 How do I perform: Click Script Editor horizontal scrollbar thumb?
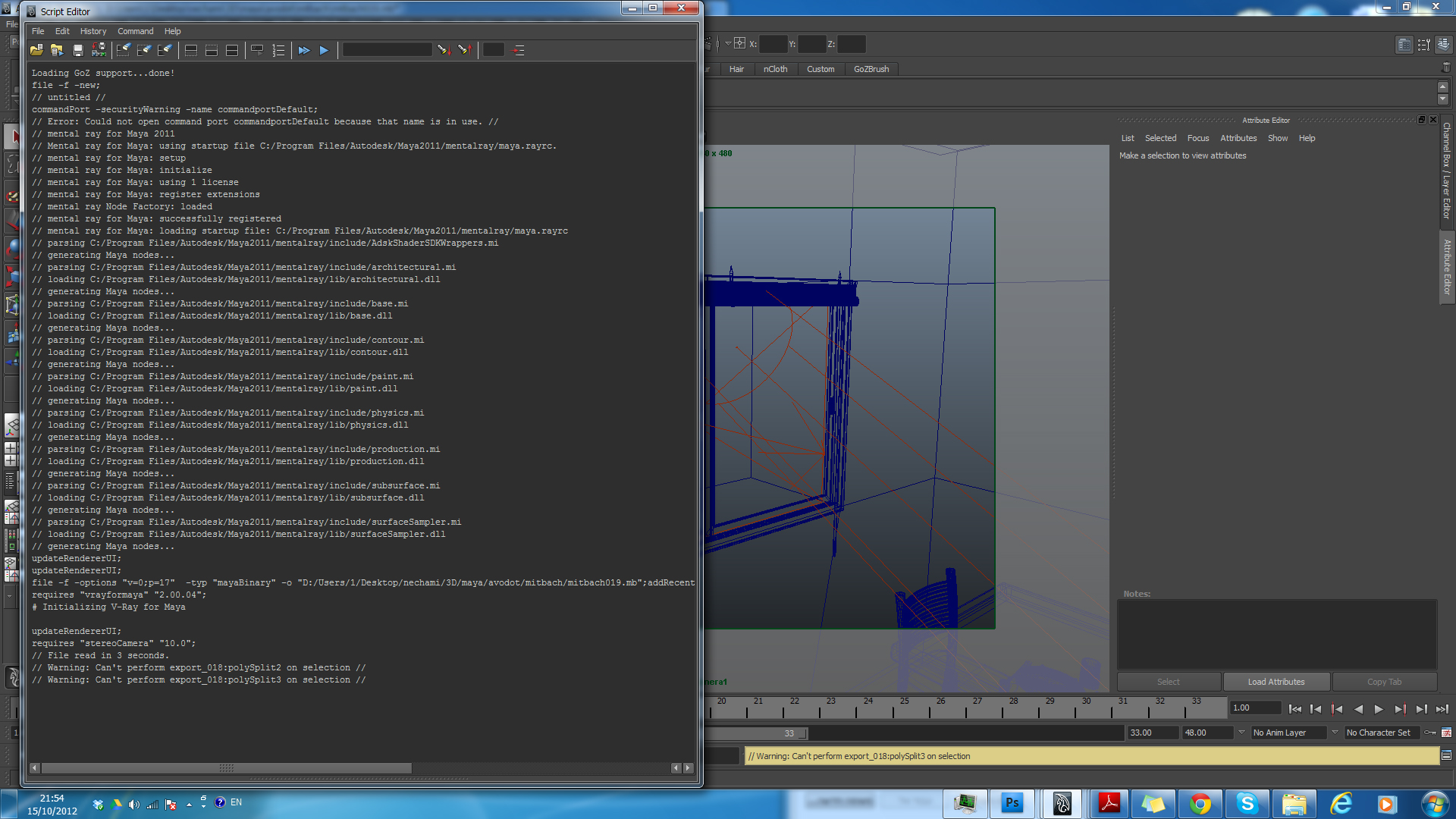point(226,768)
